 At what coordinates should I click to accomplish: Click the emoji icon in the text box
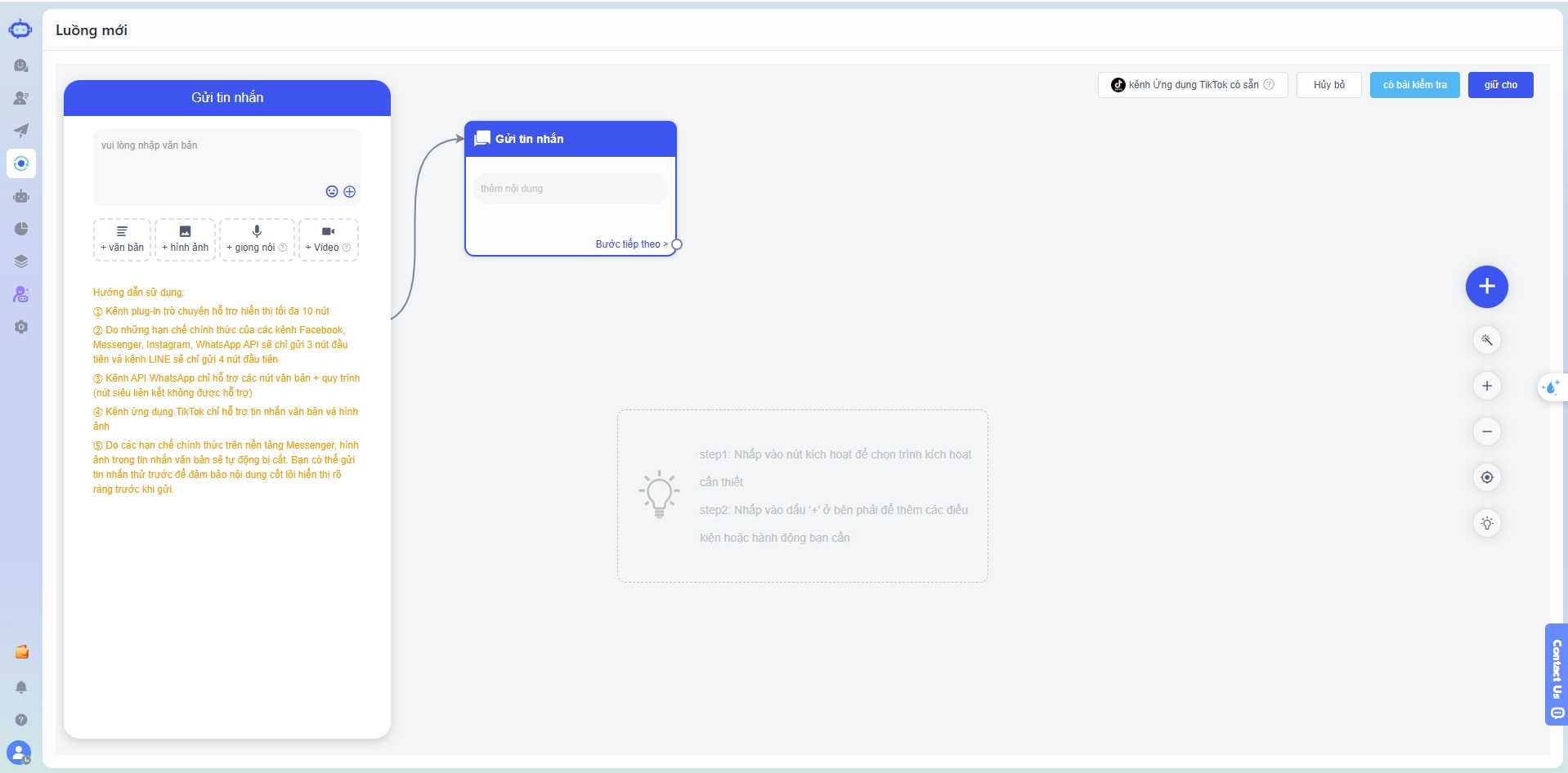pos(332,191)
